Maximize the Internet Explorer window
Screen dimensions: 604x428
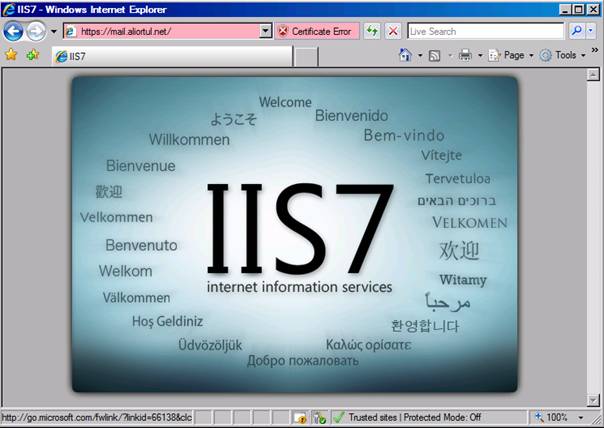click(579, 9)
